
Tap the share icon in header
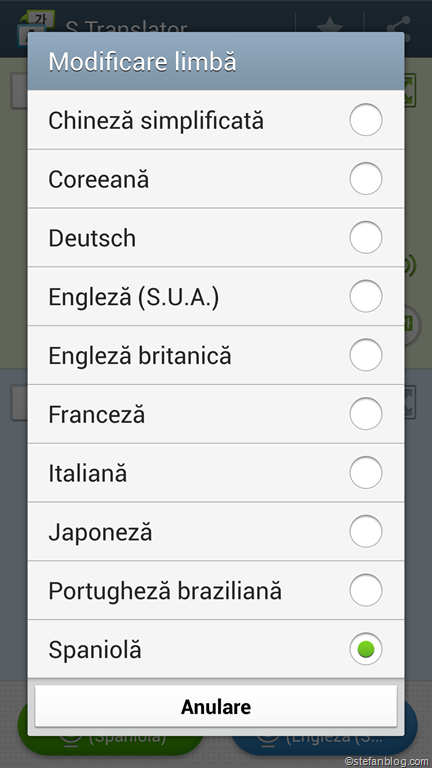397,24
